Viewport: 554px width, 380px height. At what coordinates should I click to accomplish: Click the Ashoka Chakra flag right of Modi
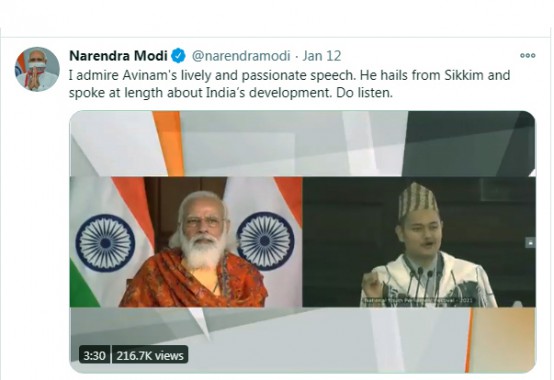pos(265,241)
